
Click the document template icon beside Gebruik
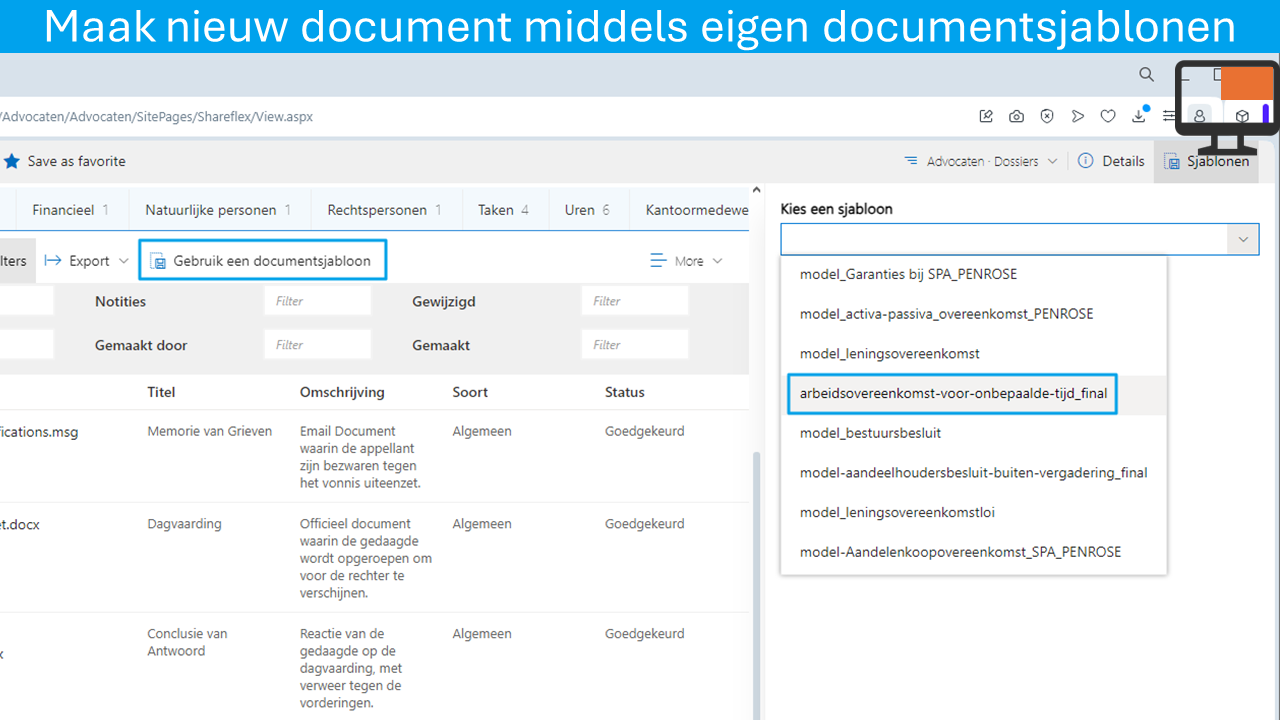pos(158,261)
